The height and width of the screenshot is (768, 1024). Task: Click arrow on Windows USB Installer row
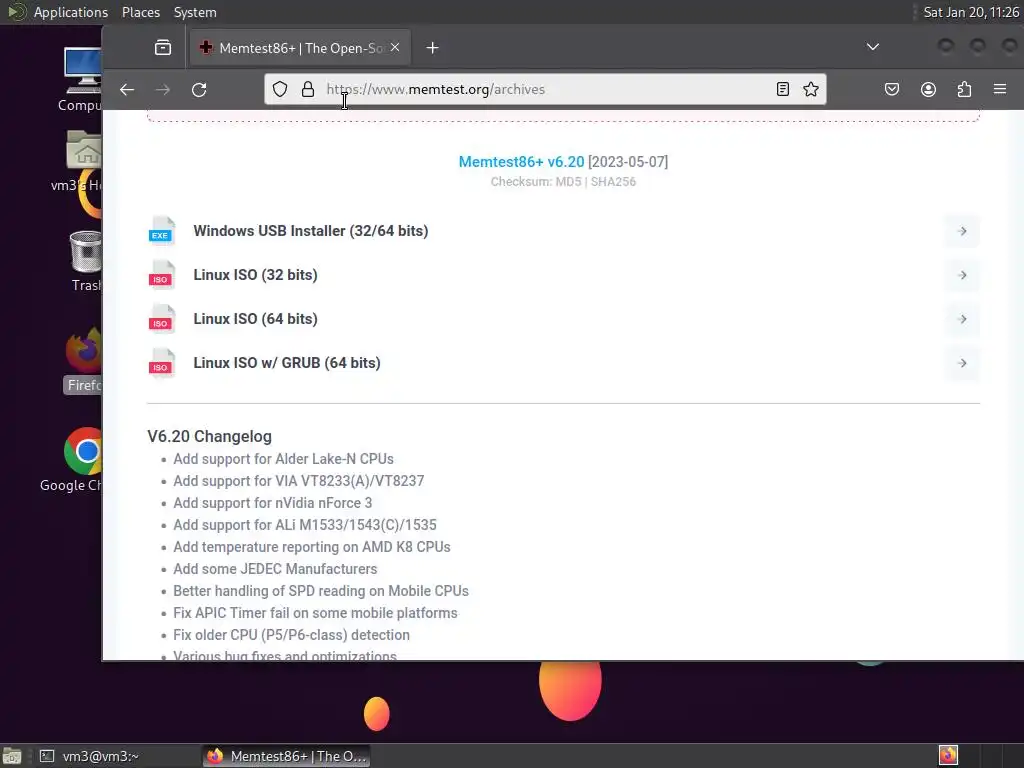(x=962, y=231)
